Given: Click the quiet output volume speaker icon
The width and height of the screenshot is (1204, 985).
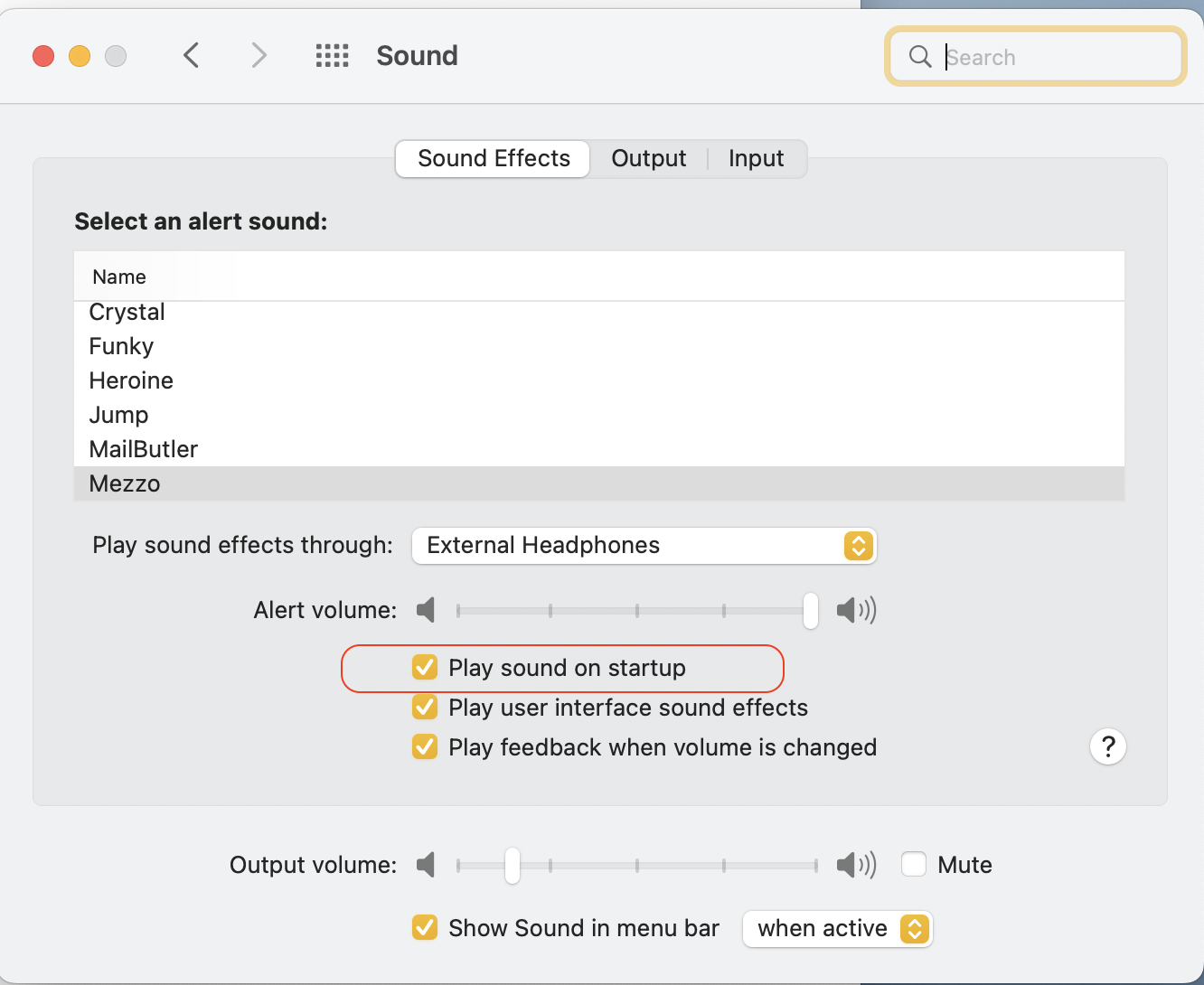Looking at the screenshot, I should 426,865.
